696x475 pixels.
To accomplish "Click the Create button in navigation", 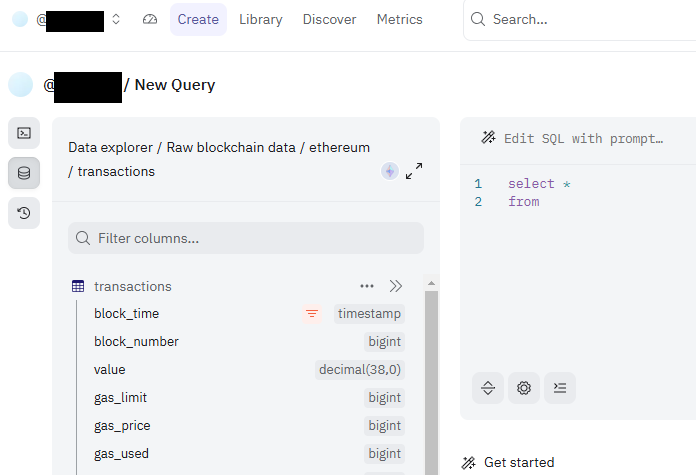I will [x=198, y=19].
